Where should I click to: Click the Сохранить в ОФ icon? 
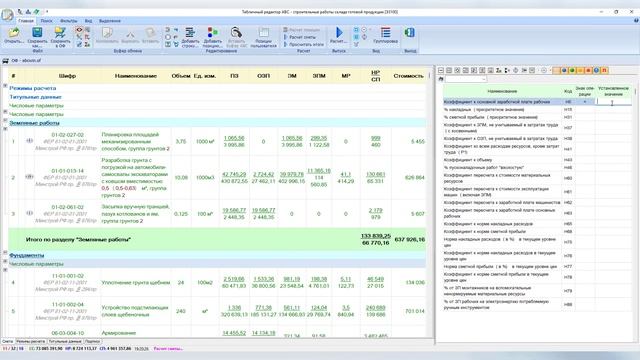(60, 33)
